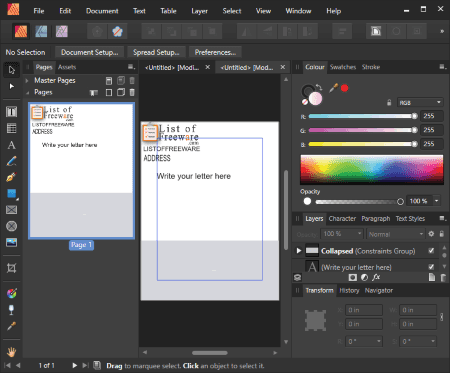Select the Move tool arrow
The height and width of the screenshot is (373, 450).
coord(12,70)
